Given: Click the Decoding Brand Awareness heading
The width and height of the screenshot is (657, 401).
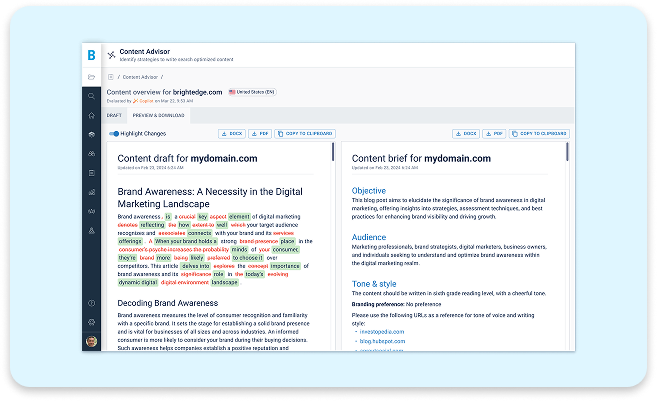Looking at the screenshot, I should [168, 303].
